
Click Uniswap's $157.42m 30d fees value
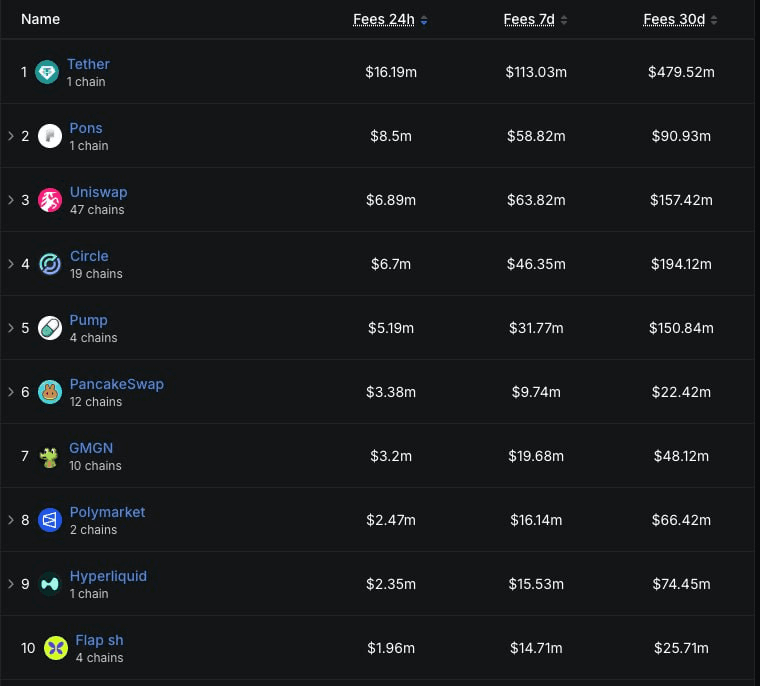click(681, 200)
